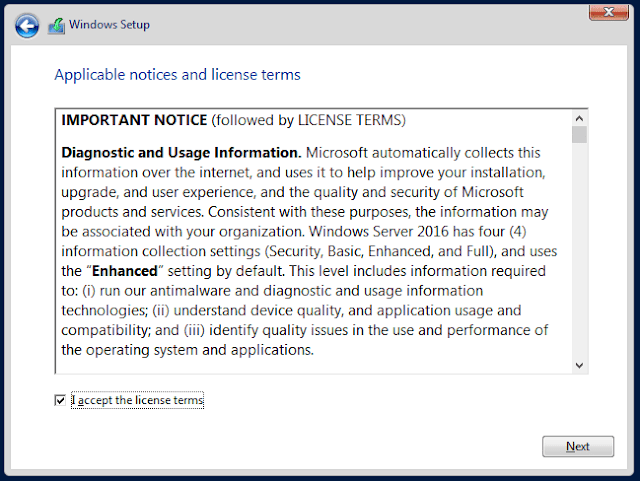Click the "I accept the license terms" label
Viewport: 640px width, 481px height.
point(137,400)
